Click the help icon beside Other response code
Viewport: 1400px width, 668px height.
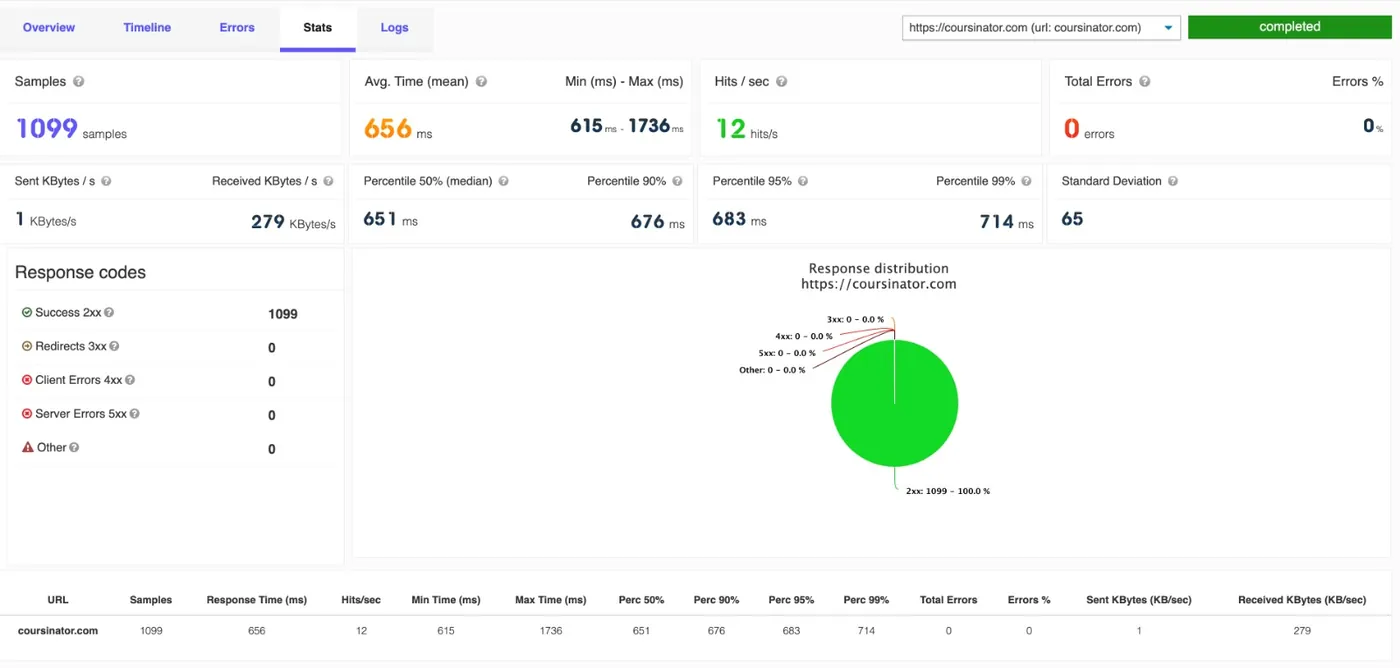[x=73, y=448]
